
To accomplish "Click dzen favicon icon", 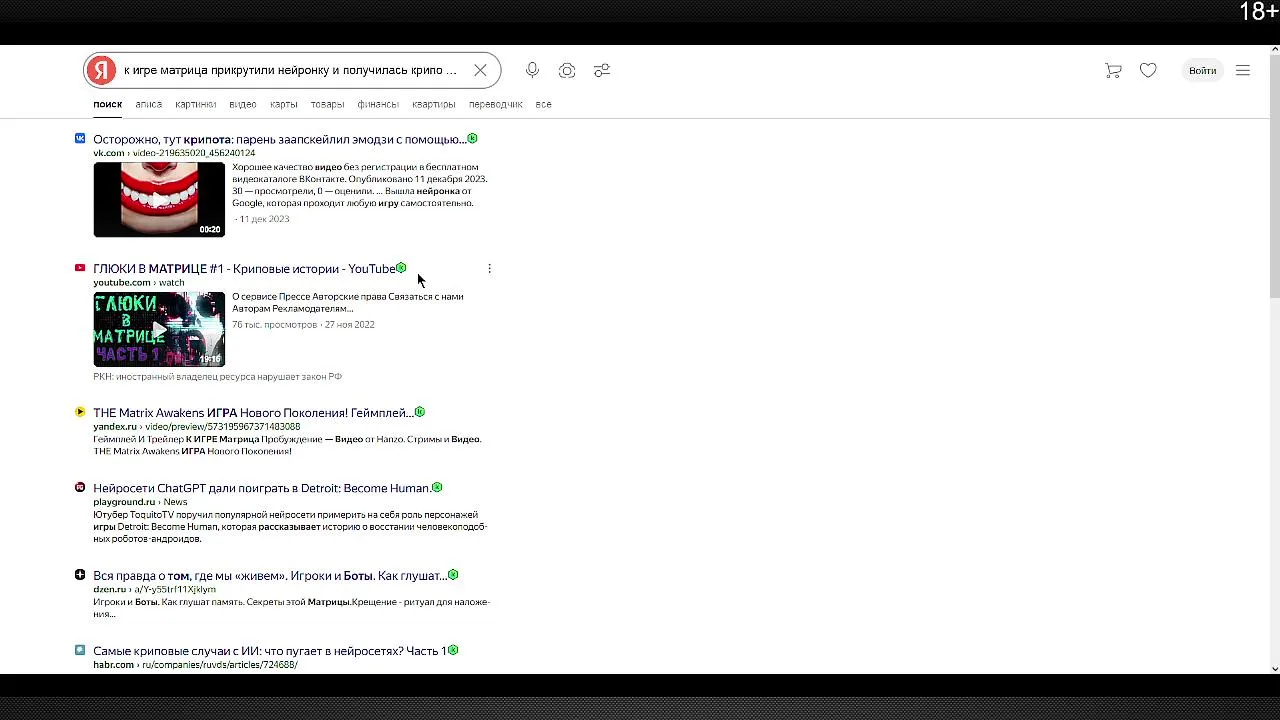I will click(x=80, y=575).
